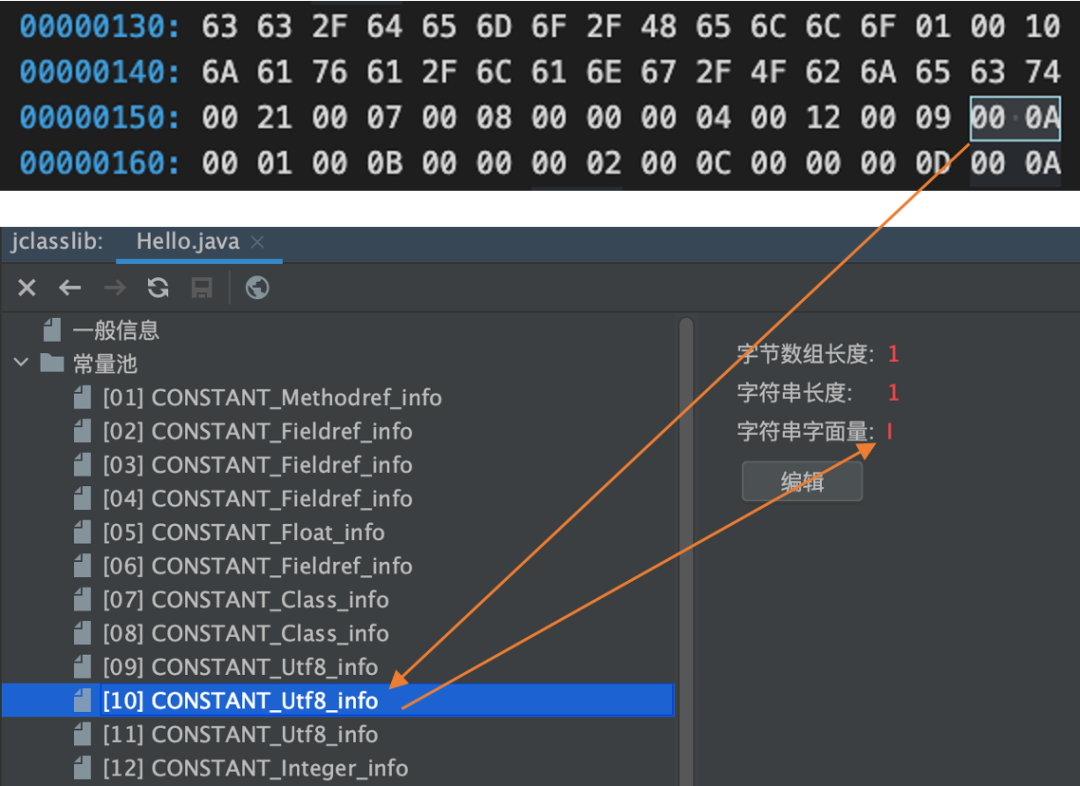
Task: Click the file icon of 一般信息
Action: click(x=52, y=330)
